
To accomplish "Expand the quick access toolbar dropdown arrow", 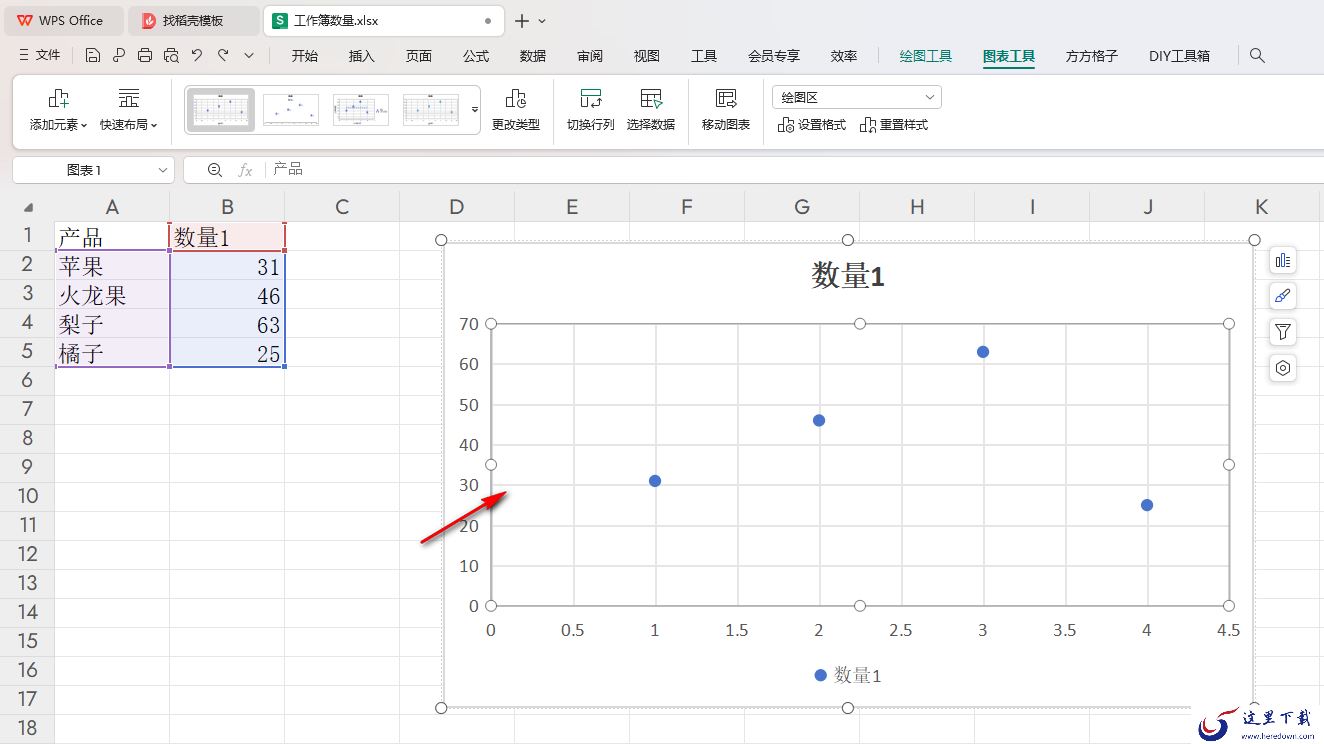I will (249, 56).
